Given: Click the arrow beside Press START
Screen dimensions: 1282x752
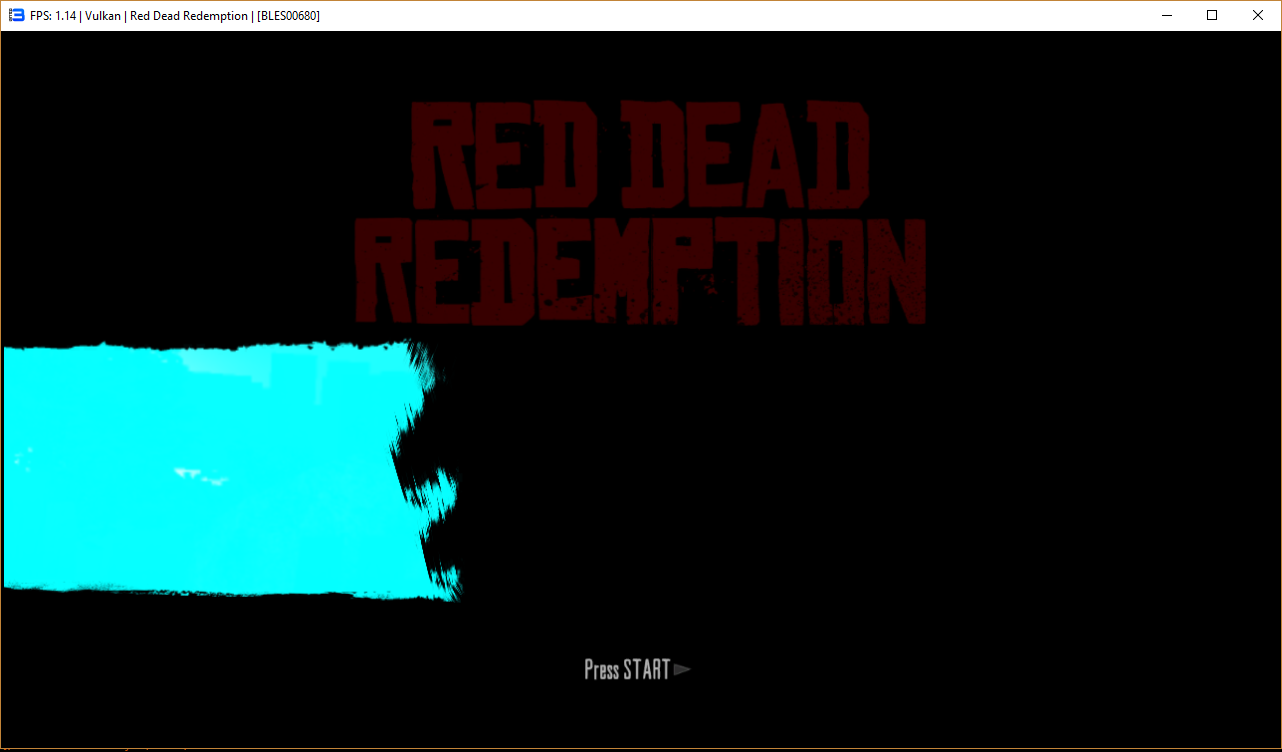Looking at the screenshot, I should point(682,669).
